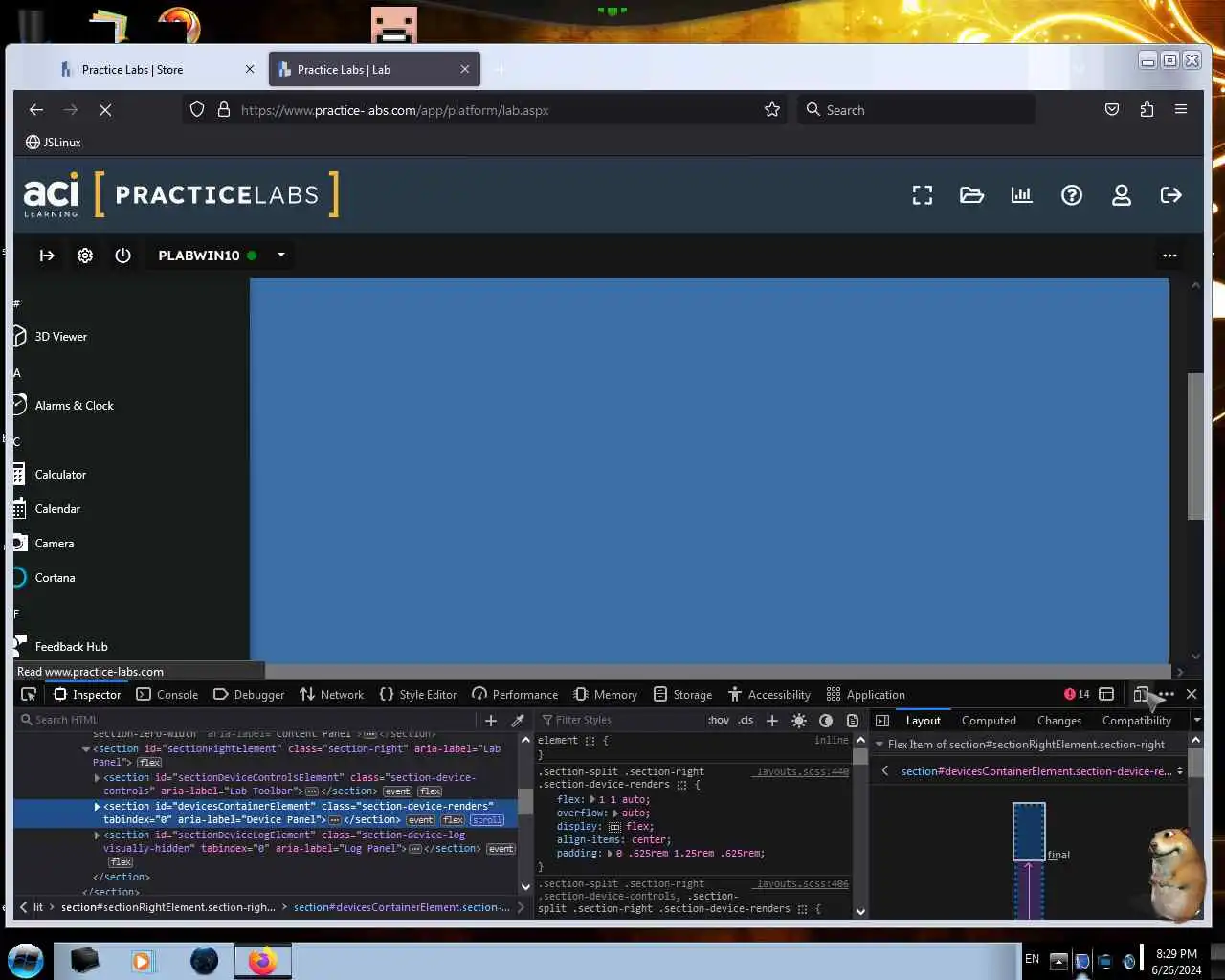1225x980 pixels.
Task: Switch to the Computed sidebar tab
Action: (989, 721)
